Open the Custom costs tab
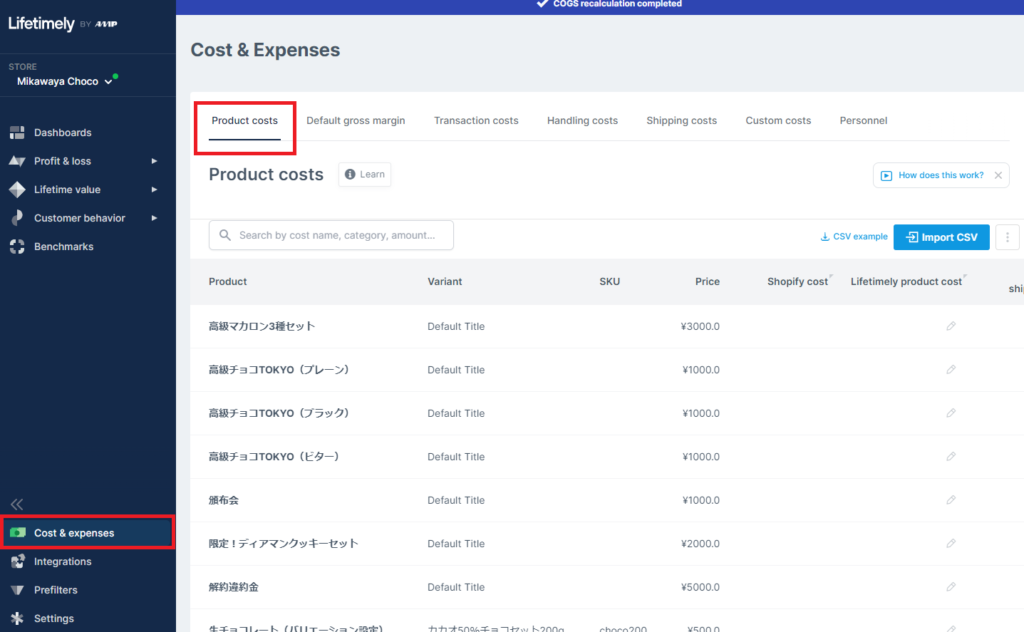This screenshot has width=1024, height=632. 778,120
